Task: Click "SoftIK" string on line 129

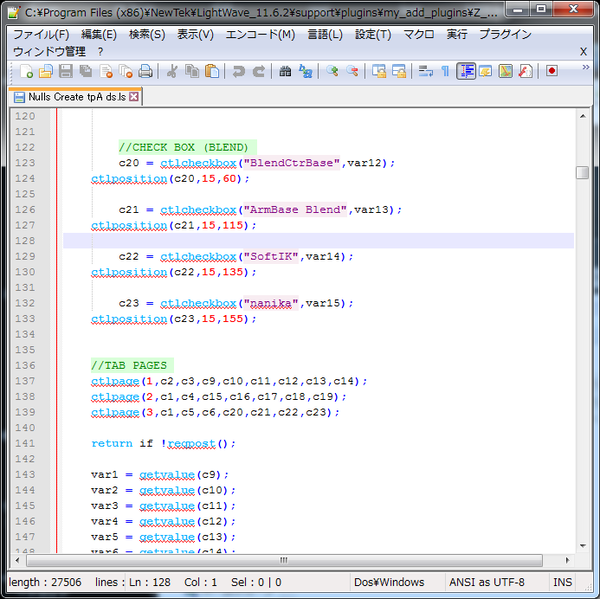Action: [271, 256]
